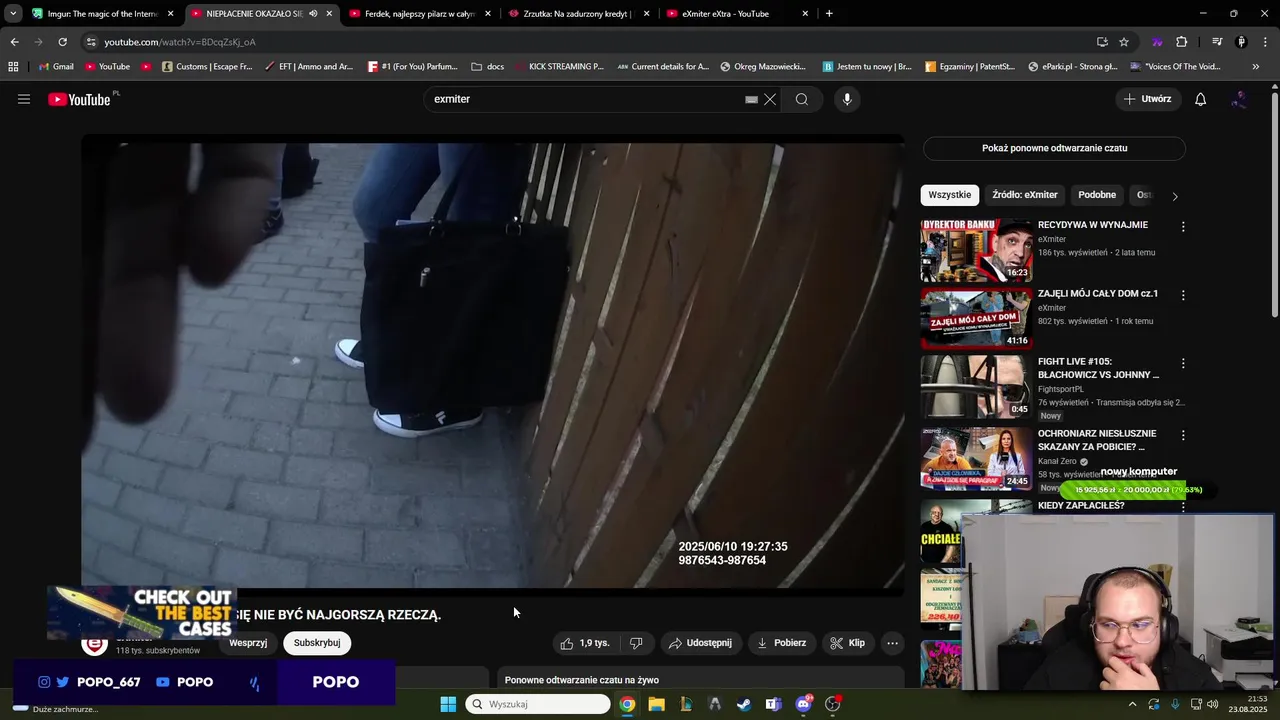Click the YouTube search input field

pyautogui.click(x=585, y=99)
